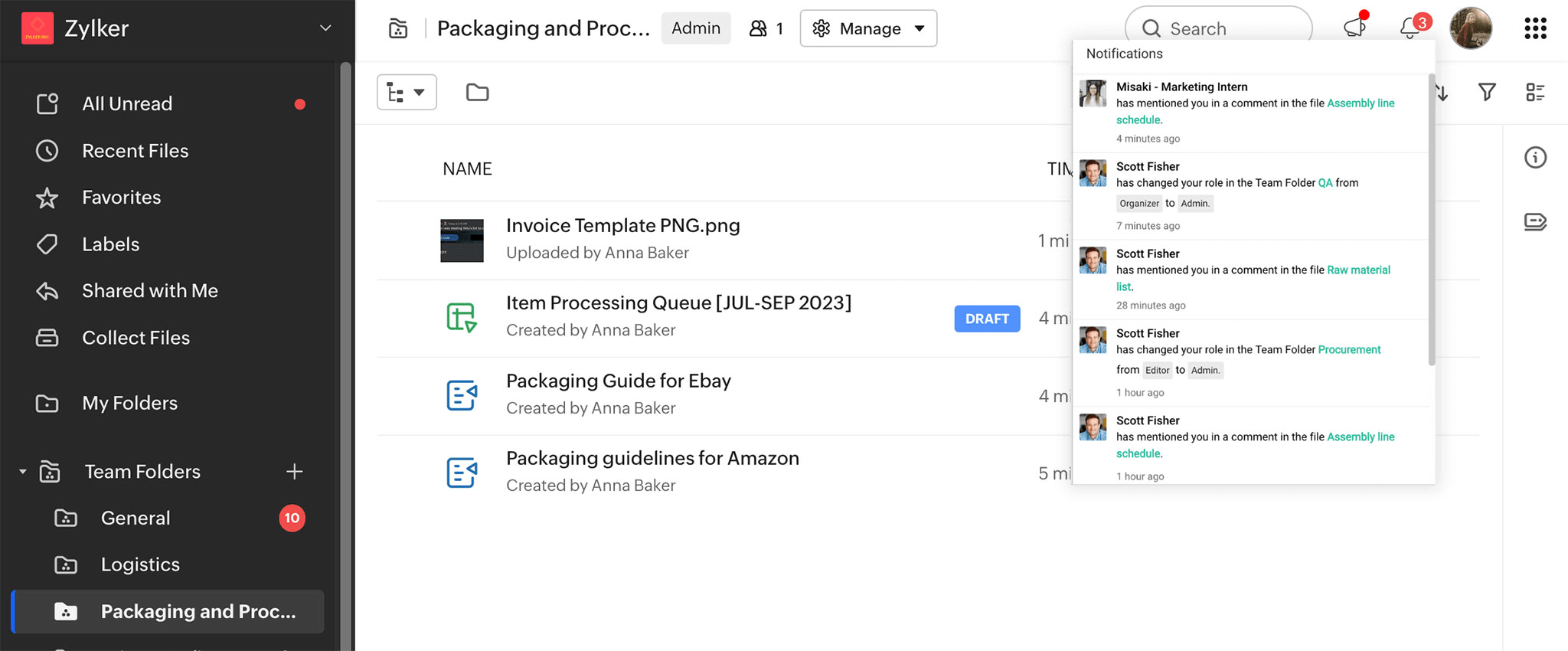
Task: Click the new folder icon in toolbar
Action: click(x=477, y=93)
